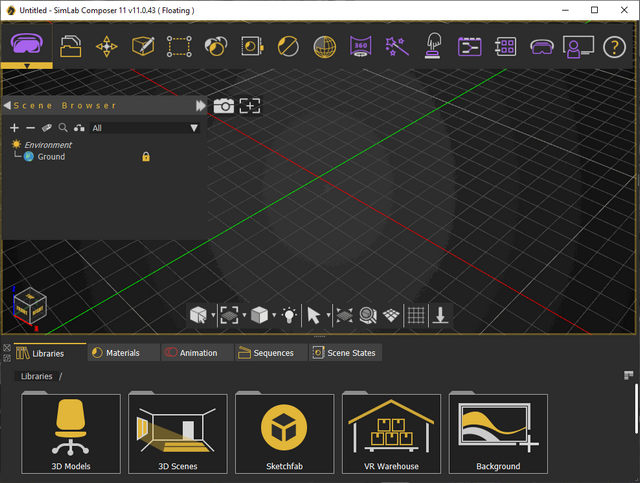Open the Scene States tab
The image size is (640, 483).
(345, 353)
